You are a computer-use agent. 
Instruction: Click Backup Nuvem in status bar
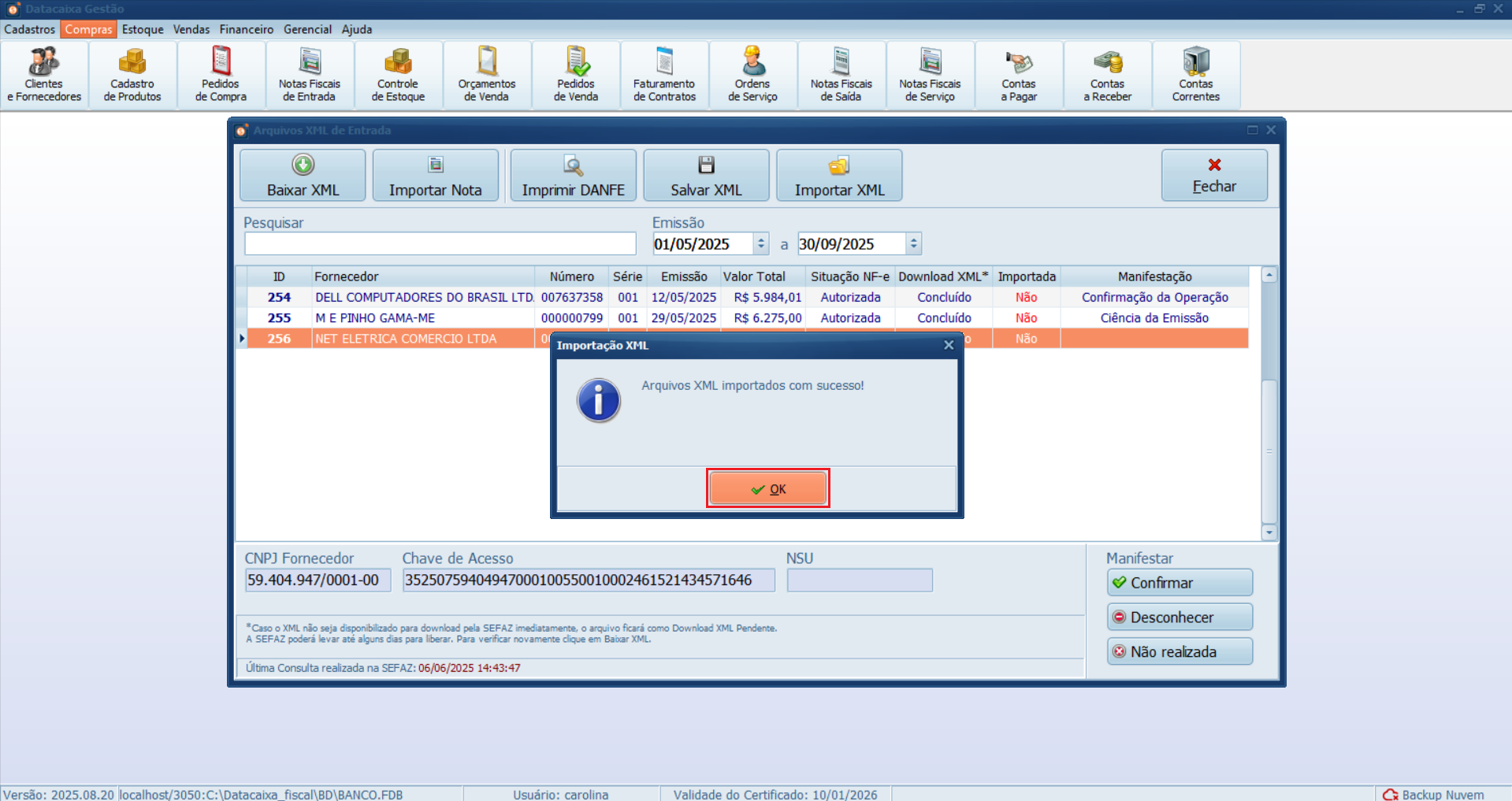[x=1434, y=795]
